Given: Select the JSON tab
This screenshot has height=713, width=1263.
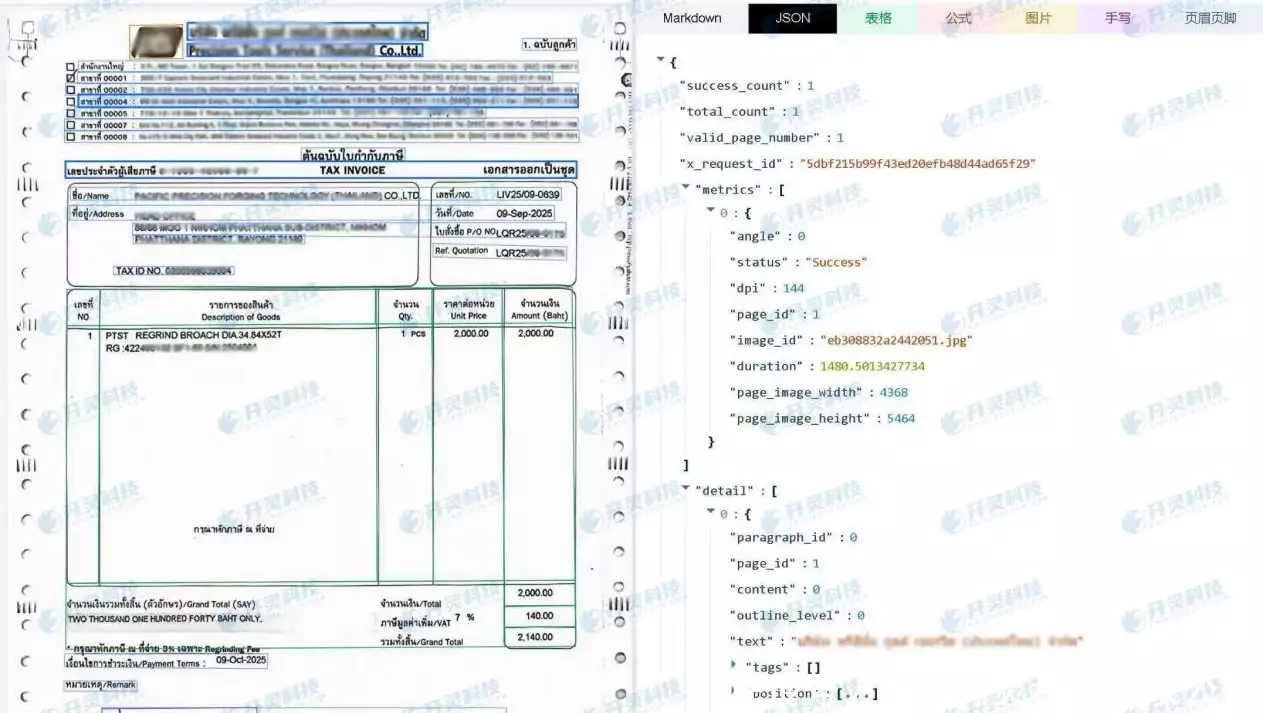Looking at the screenshot, I should point(792,18).
